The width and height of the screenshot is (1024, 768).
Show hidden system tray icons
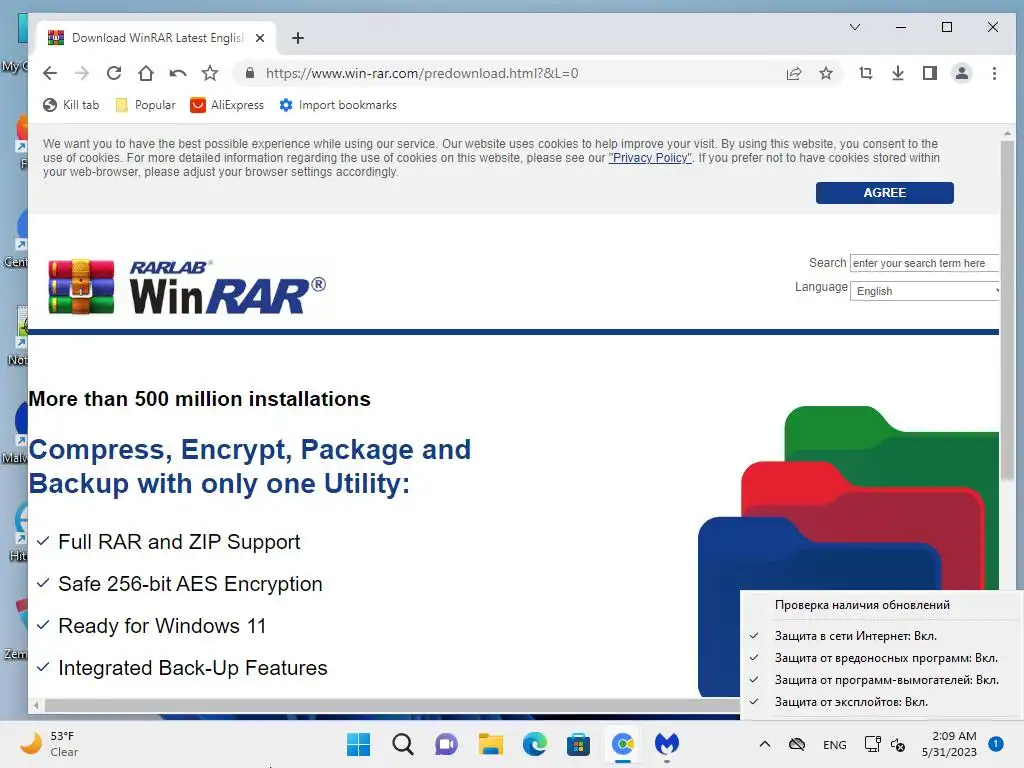[765, 744]
